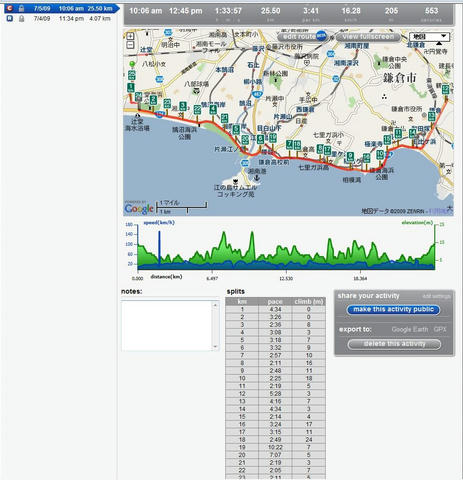The image size is (463, 480).
Task: Click the 1:33:57 duration in the summary bar
Action: point(228,11)
